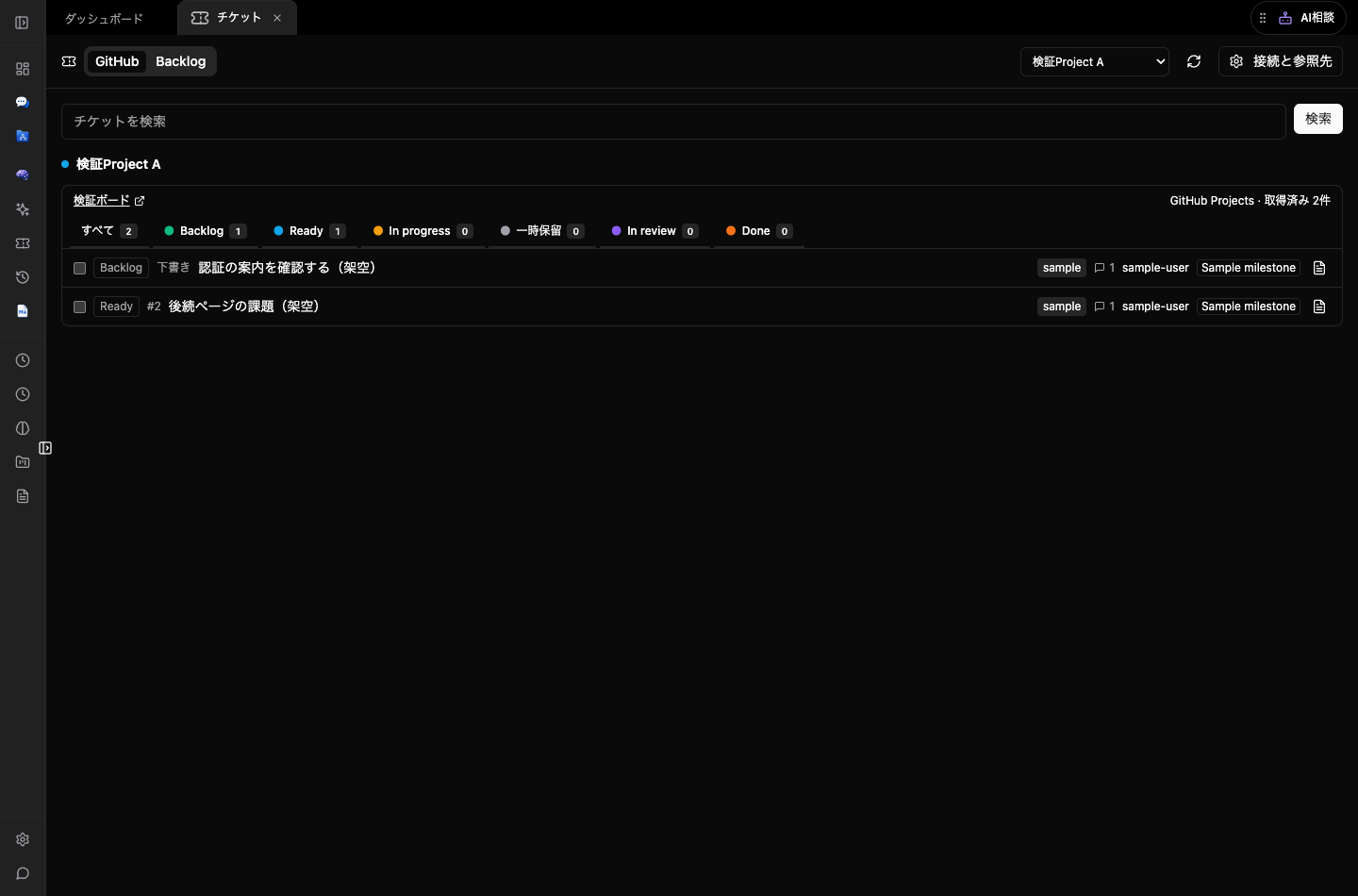Viewport: 1358px width, 896px height.
Task: Check the box for 認証の案内を確認する ticket
Action: pyautogui.click(x=80, y=268)
